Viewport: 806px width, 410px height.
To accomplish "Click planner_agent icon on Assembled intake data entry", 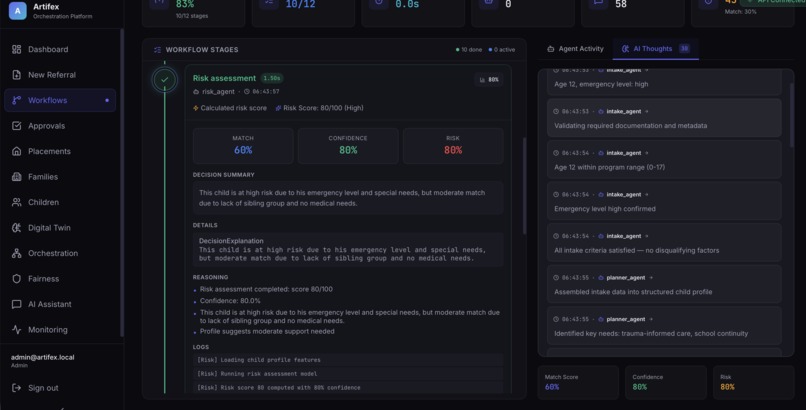I will pos(600,278).
